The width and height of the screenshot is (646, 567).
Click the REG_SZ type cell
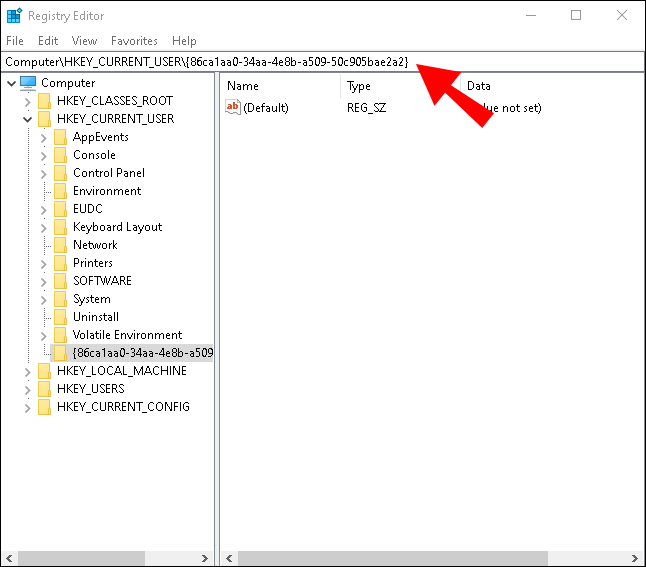(366, 108)
